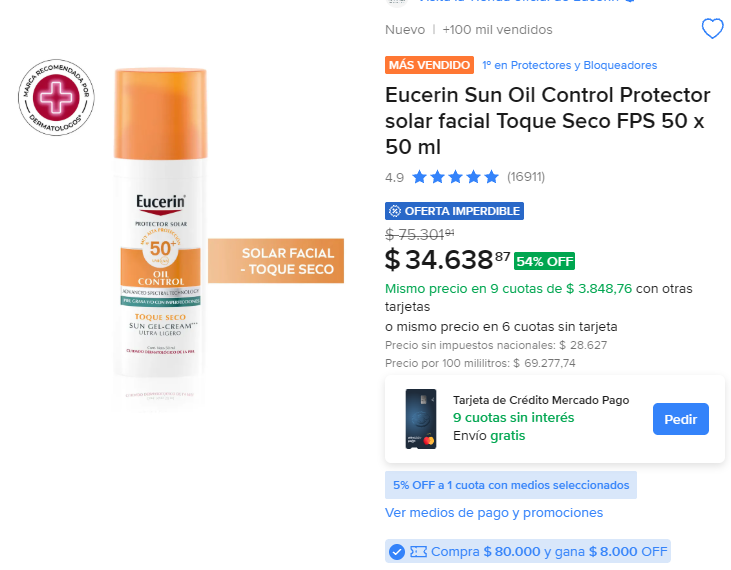Image resolution: width=731 pixels, height=570 pixels.
Task: Open the 16911 reviews count
Action: (x=526, y=177)
